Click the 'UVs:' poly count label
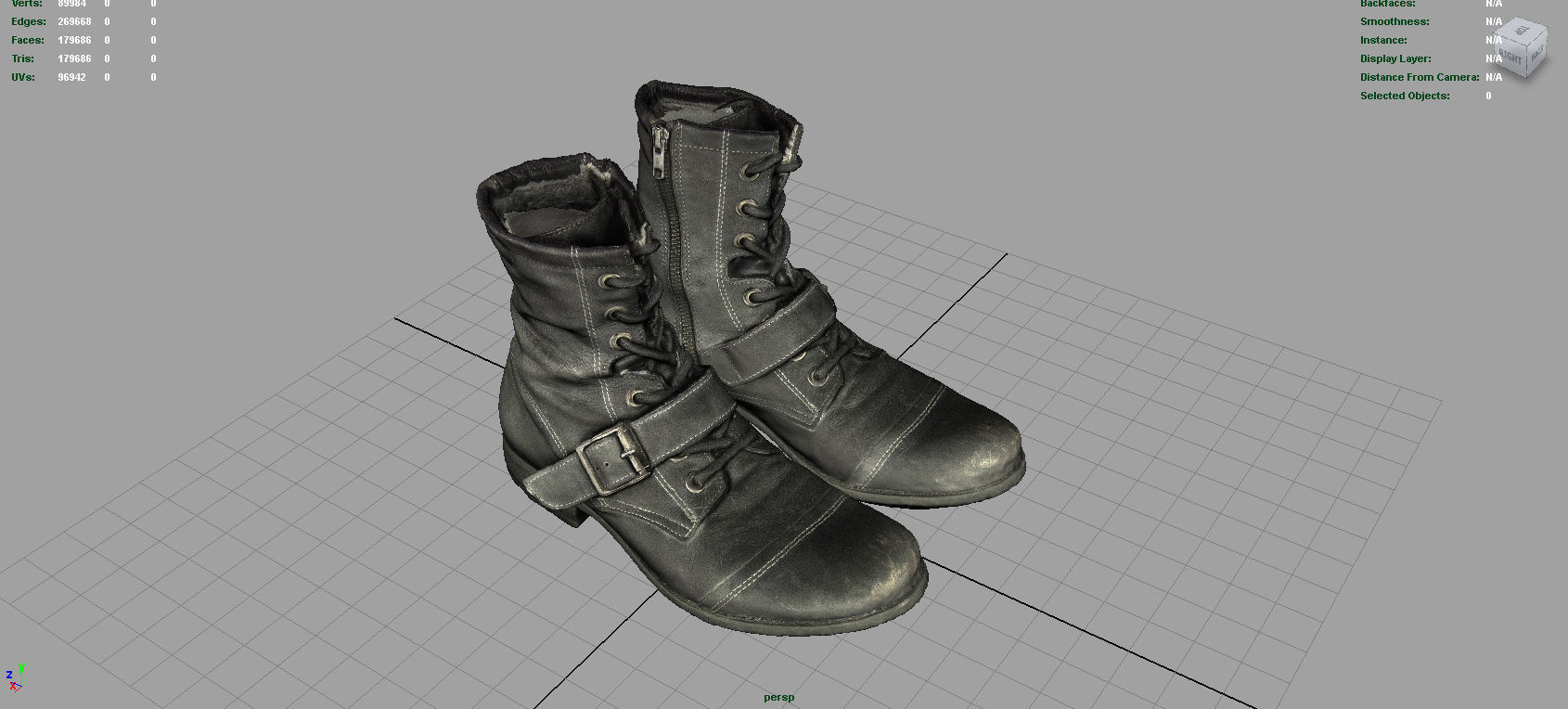This screenshot has height=709, width=1568. click(23, 77)
